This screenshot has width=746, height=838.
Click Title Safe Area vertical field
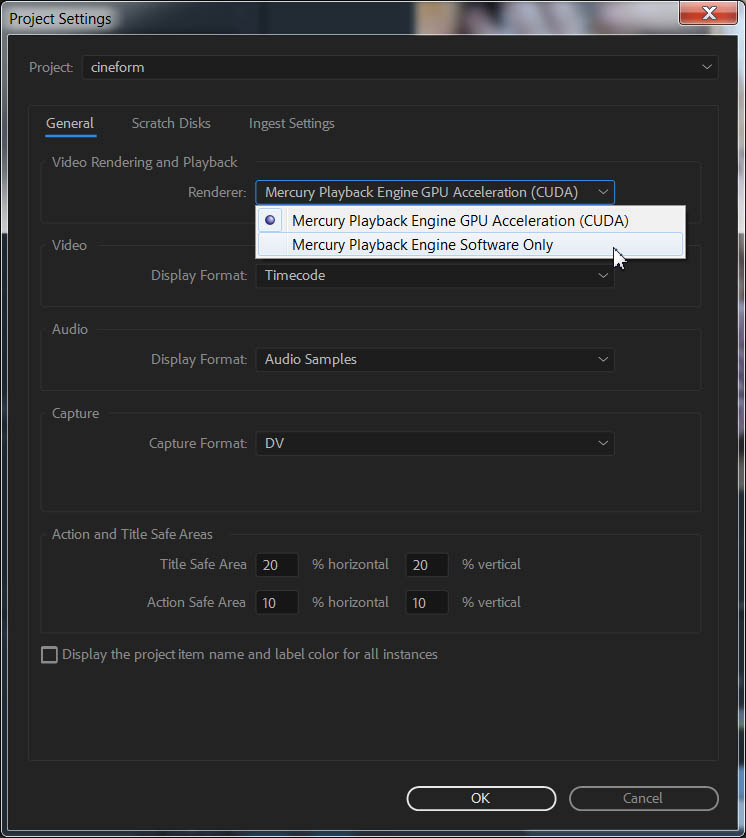pyautogui.click(x=426, y=565)
